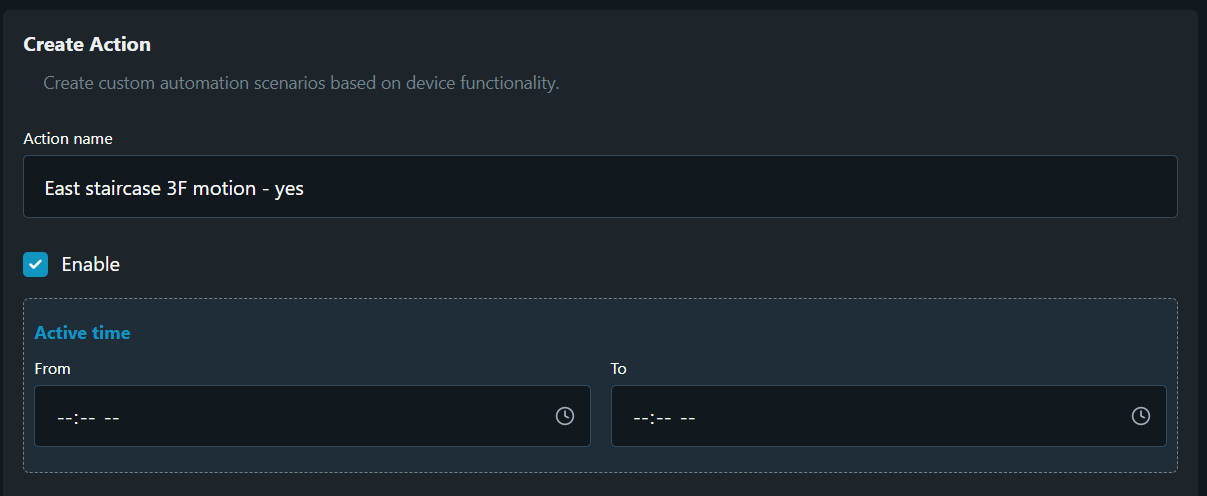Click the "Active time" section heading
Image resolution: width=1207 pixels, height=496 pixels.
(82, 333)
